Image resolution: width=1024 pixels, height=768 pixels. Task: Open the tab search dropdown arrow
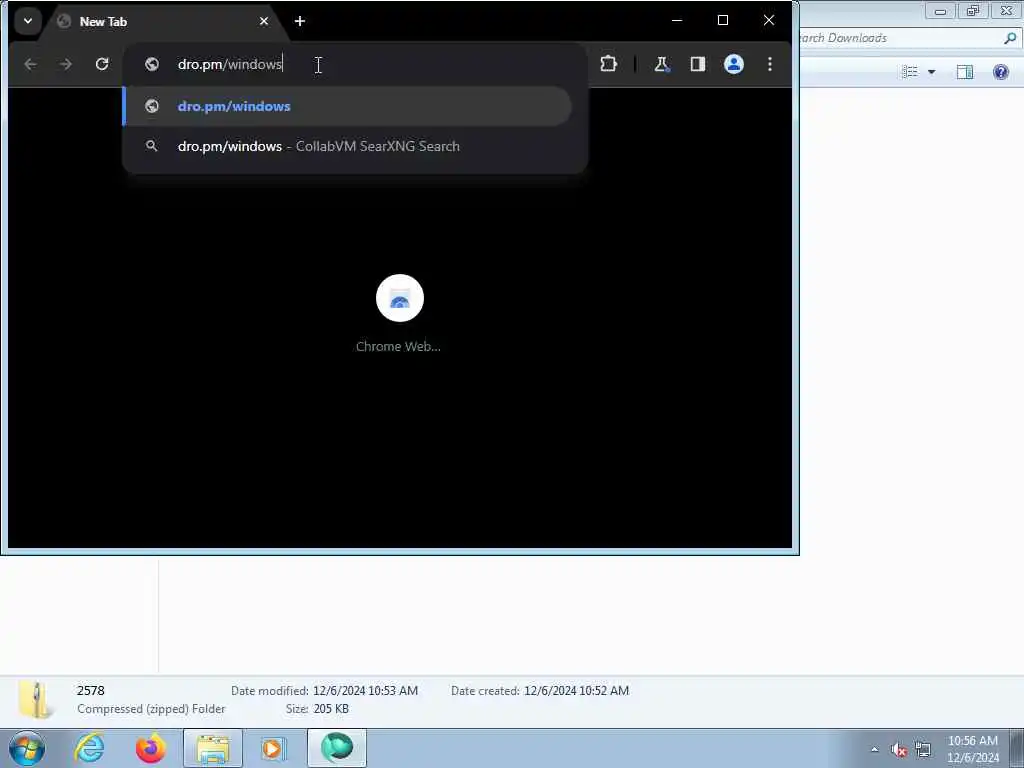pos(28,21)
